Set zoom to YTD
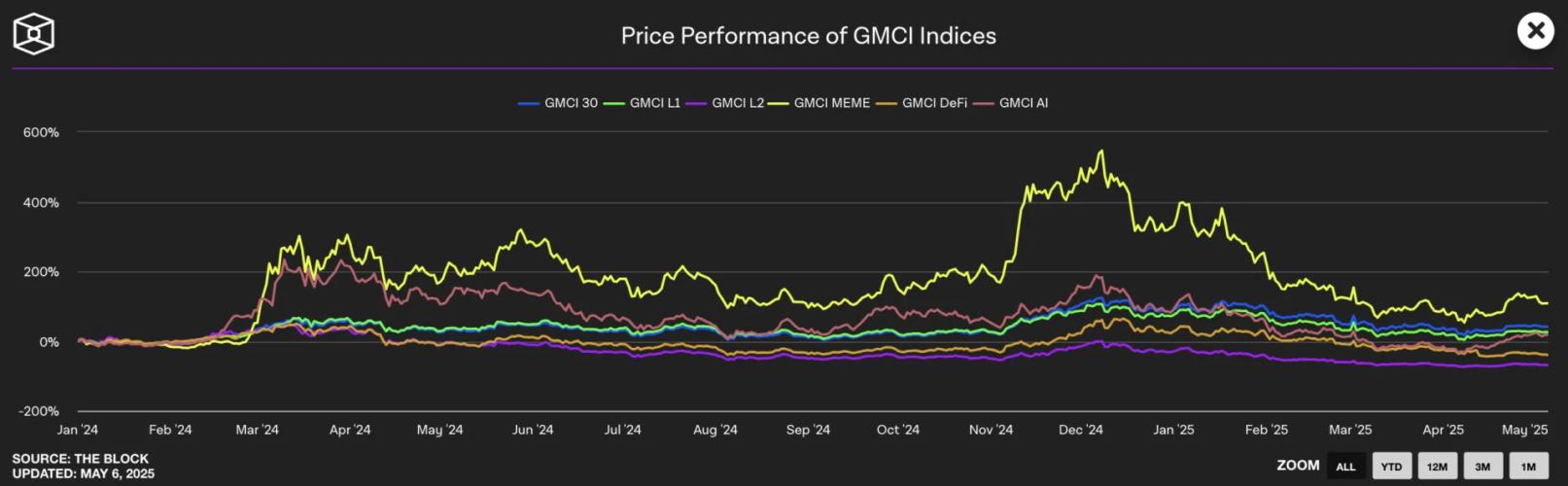Image resolution: width=1568 pixels, height=486 pixels. [1391, 467]
